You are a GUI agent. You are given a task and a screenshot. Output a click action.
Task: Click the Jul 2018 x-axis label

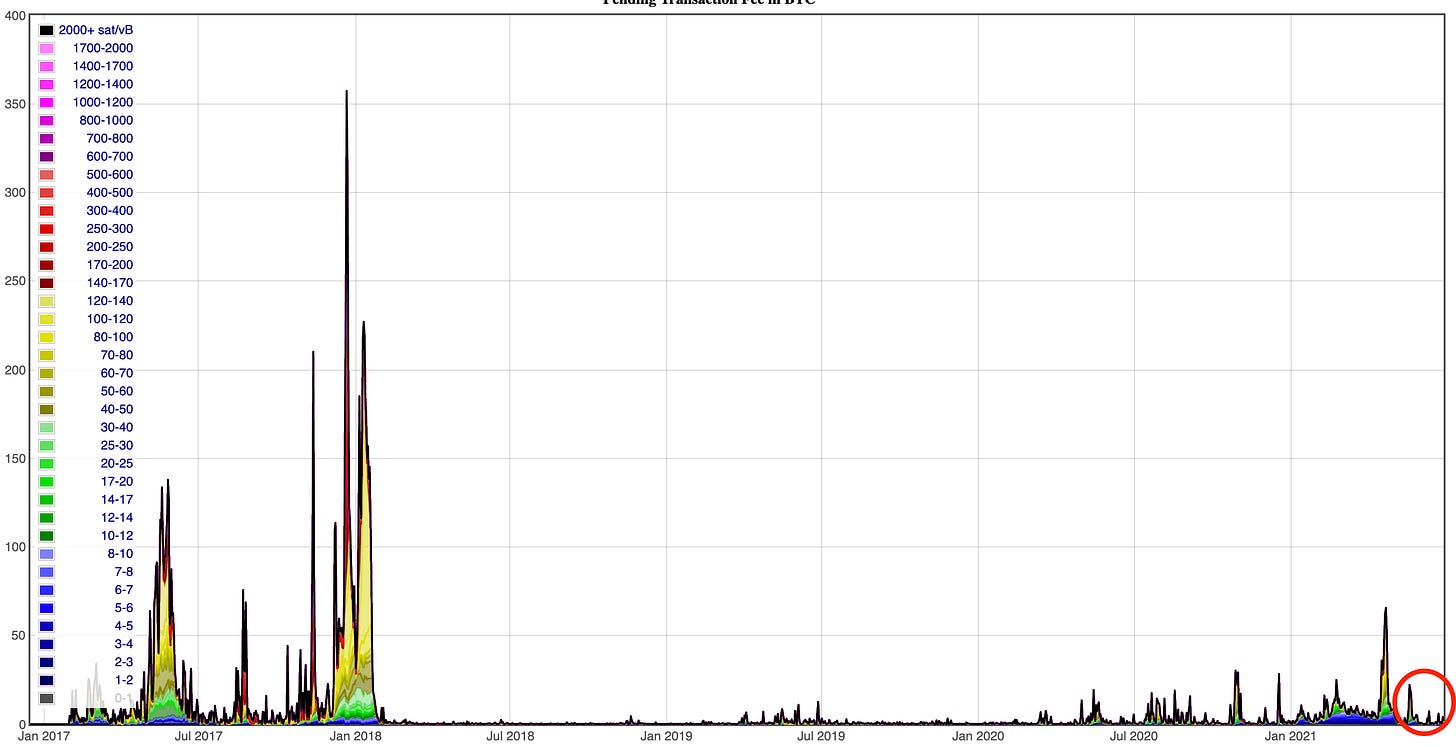coord(510,737)
